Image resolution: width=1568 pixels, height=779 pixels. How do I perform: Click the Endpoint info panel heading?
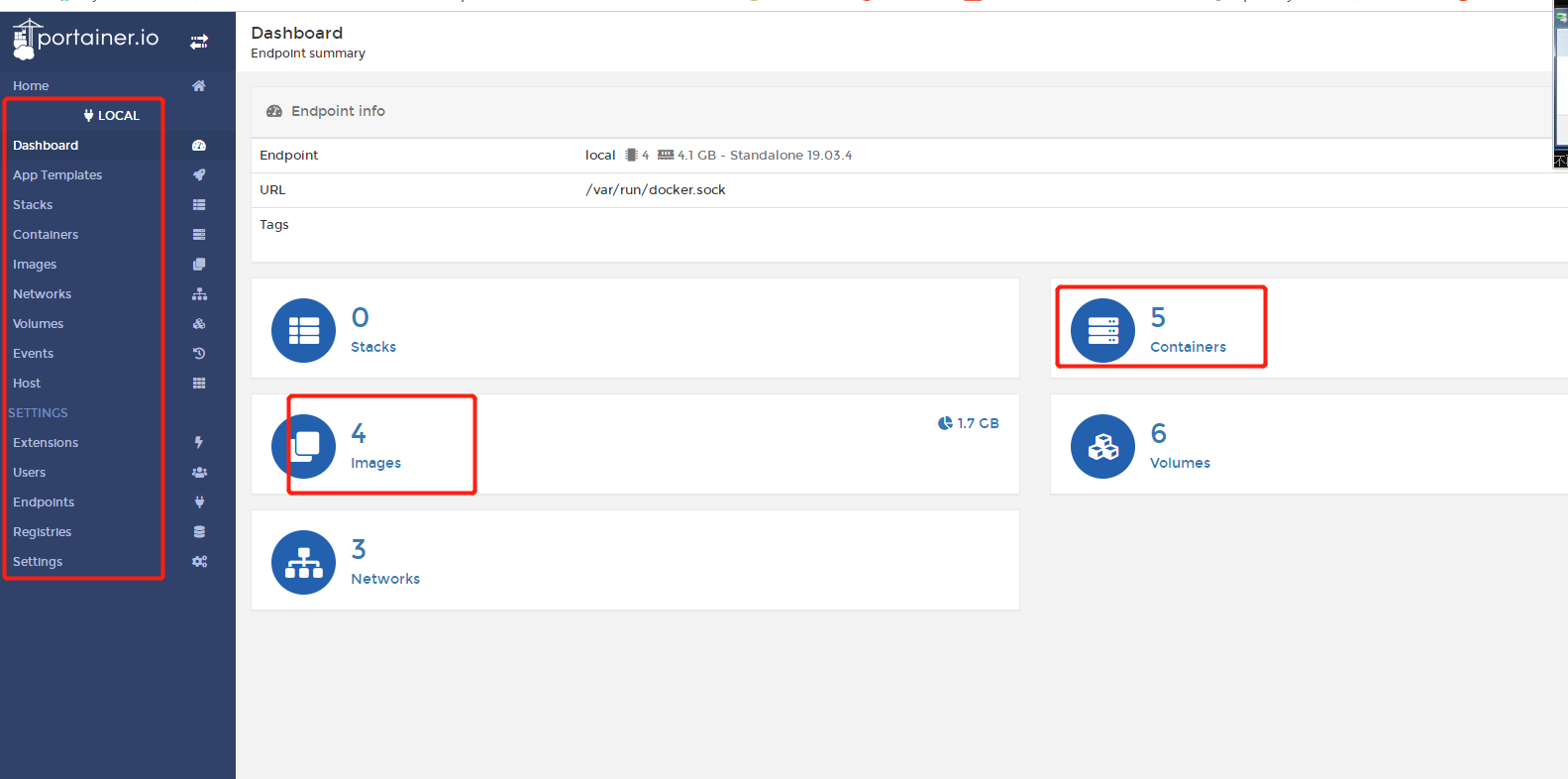click(x=338, y=112)
